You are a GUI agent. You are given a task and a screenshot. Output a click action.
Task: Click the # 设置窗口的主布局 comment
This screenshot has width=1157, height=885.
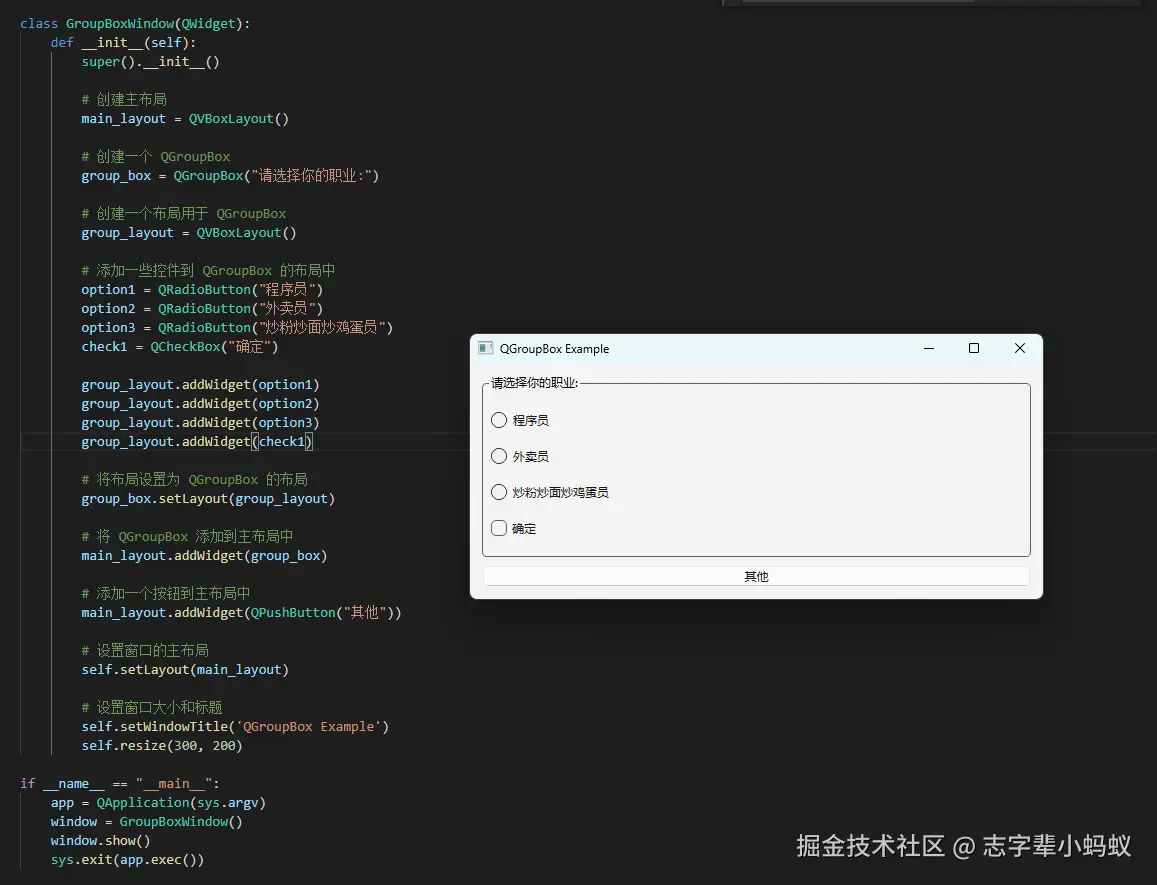(145, 650)
